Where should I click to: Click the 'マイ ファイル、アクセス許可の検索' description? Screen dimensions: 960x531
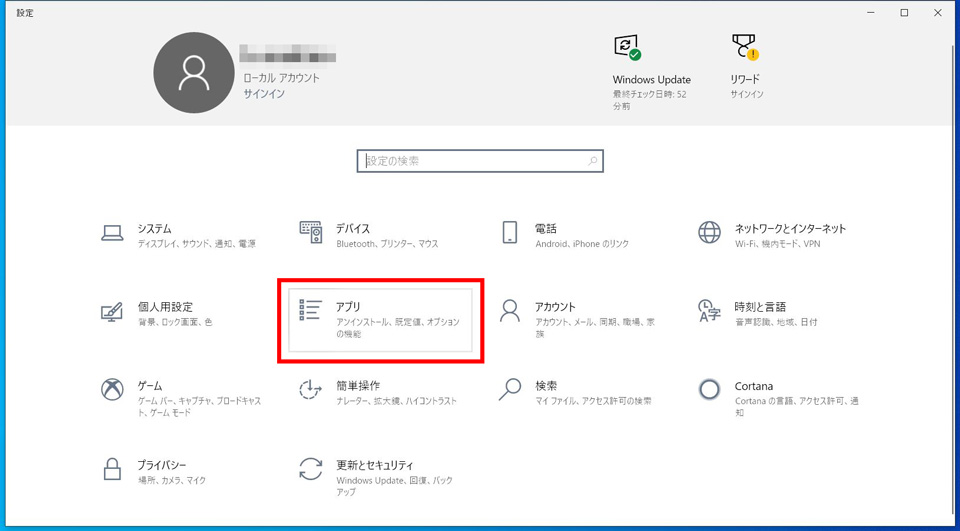click(593, 401)
